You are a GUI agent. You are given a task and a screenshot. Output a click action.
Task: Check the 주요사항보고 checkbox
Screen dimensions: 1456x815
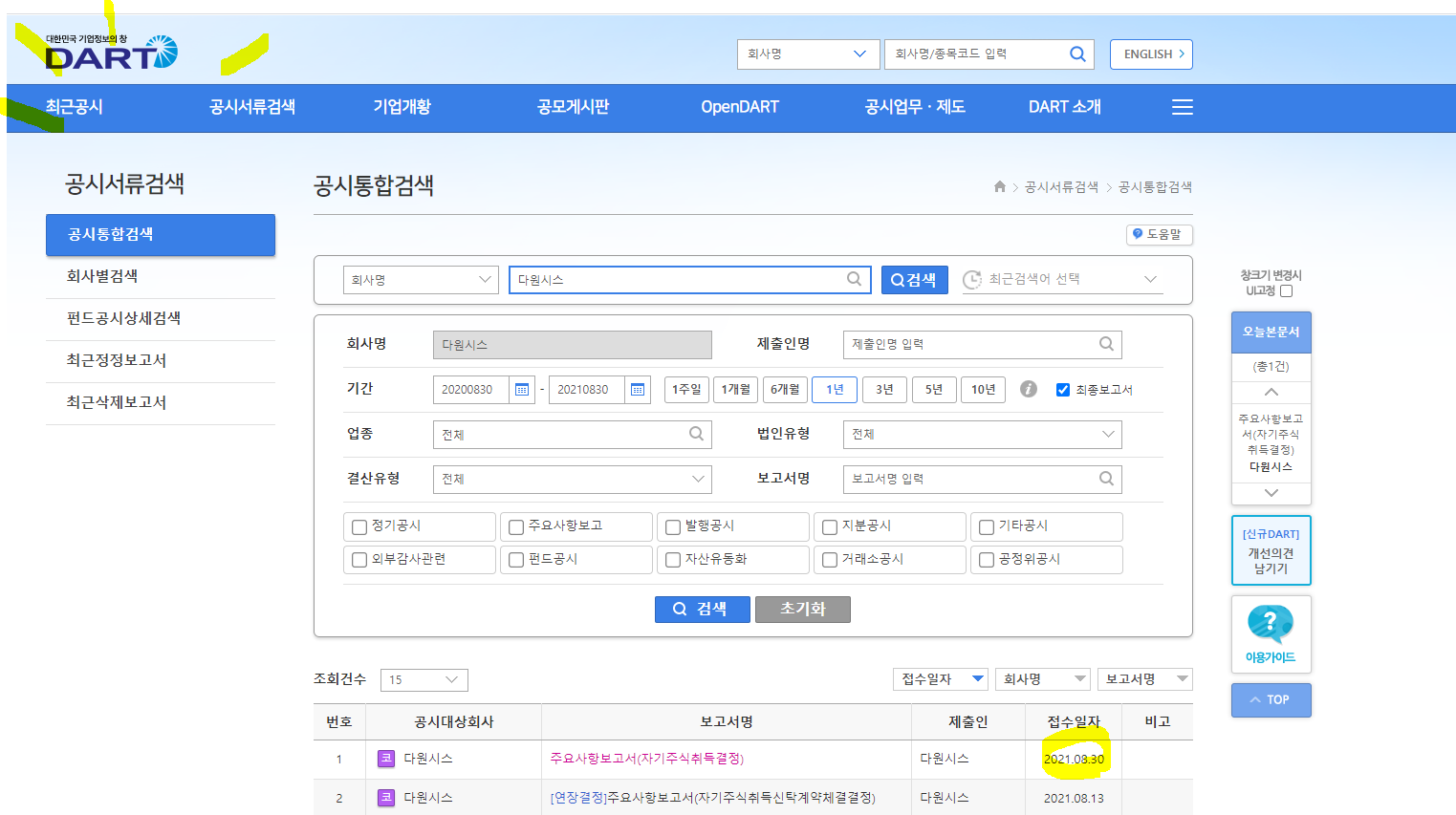(x=516, y=527)
